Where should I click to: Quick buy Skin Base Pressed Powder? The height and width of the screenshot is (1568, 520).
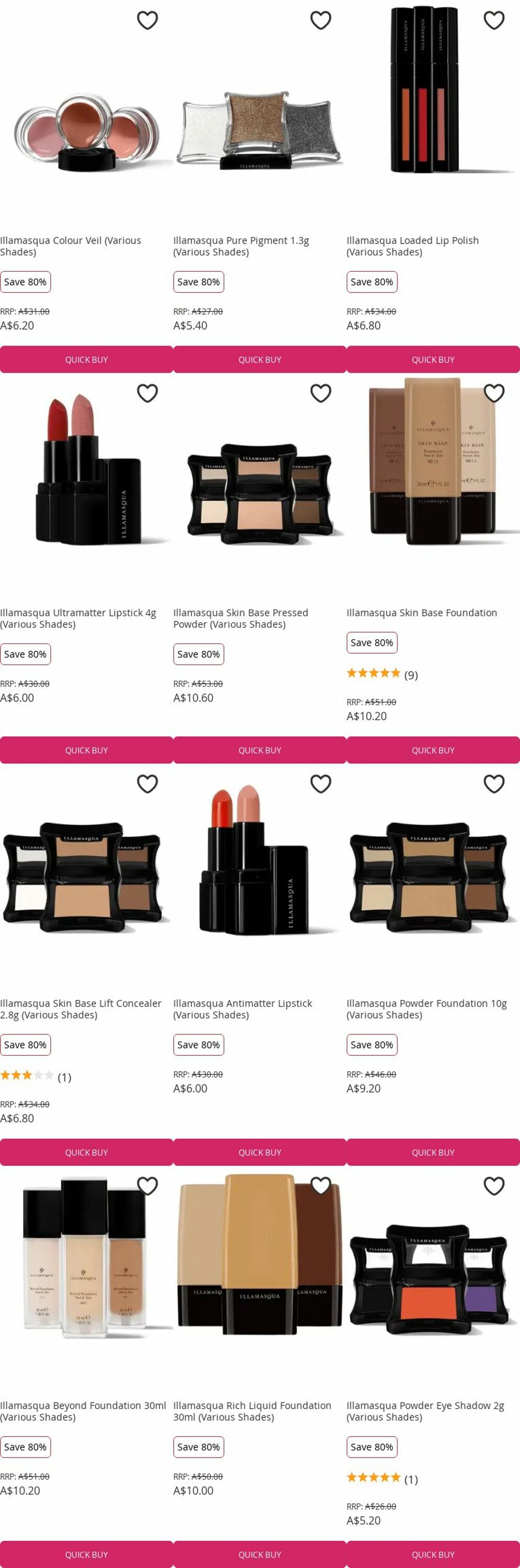coord(260,751)
